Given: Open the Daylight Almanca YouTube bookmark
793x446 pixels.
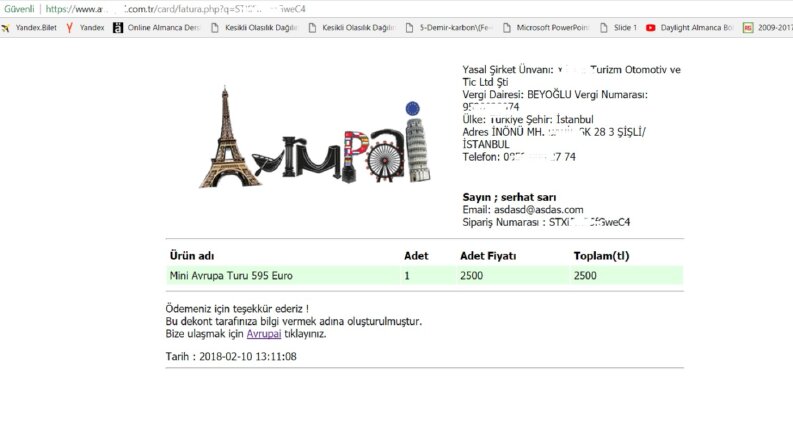Looking at the screenshot, I should [x=690, y=28].
